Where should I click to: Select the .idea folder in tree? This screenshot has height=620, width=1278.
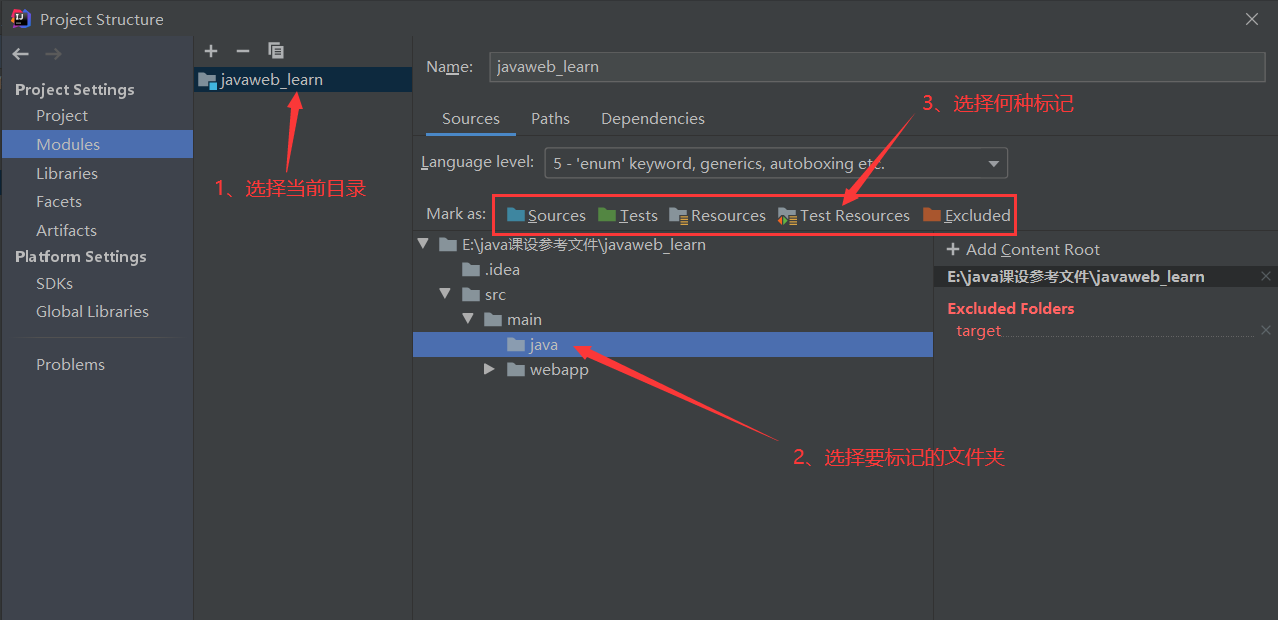502,269
